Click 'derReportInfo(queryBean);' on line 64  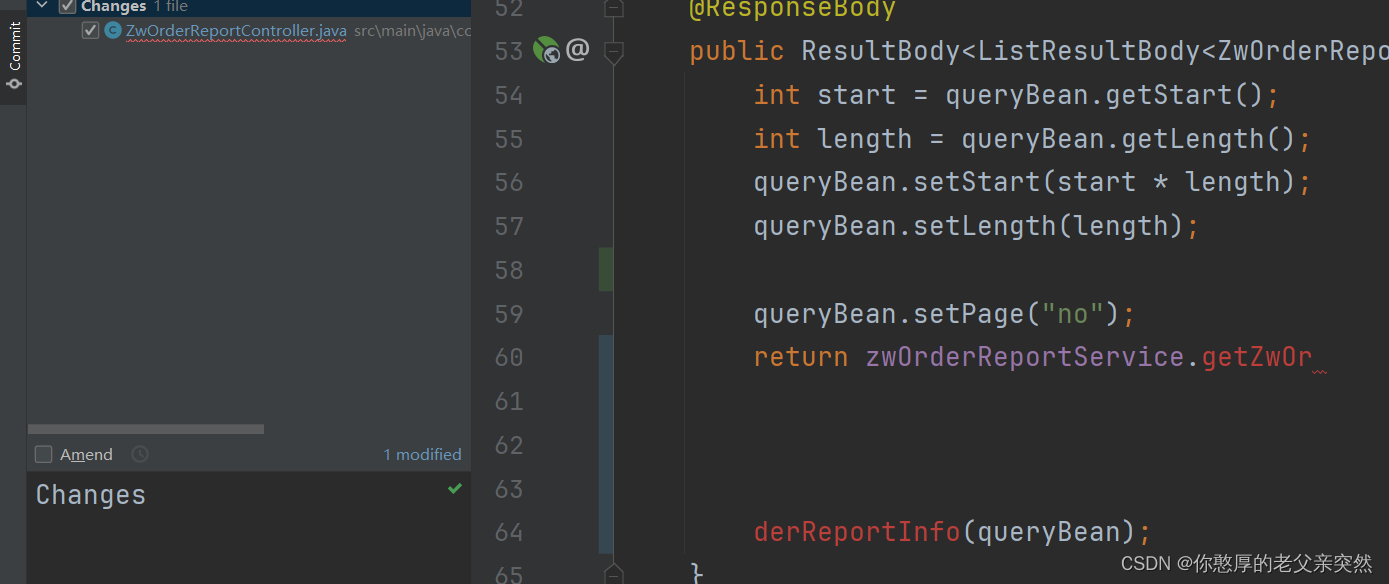tap(953, 533)
